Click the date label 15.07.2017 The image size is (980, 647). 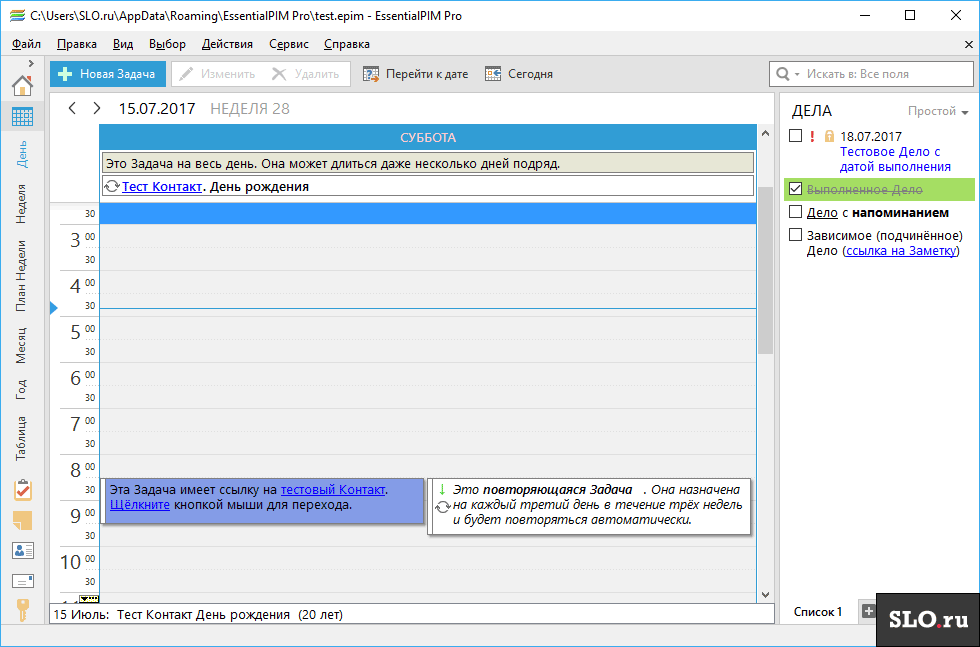[157, 109]
